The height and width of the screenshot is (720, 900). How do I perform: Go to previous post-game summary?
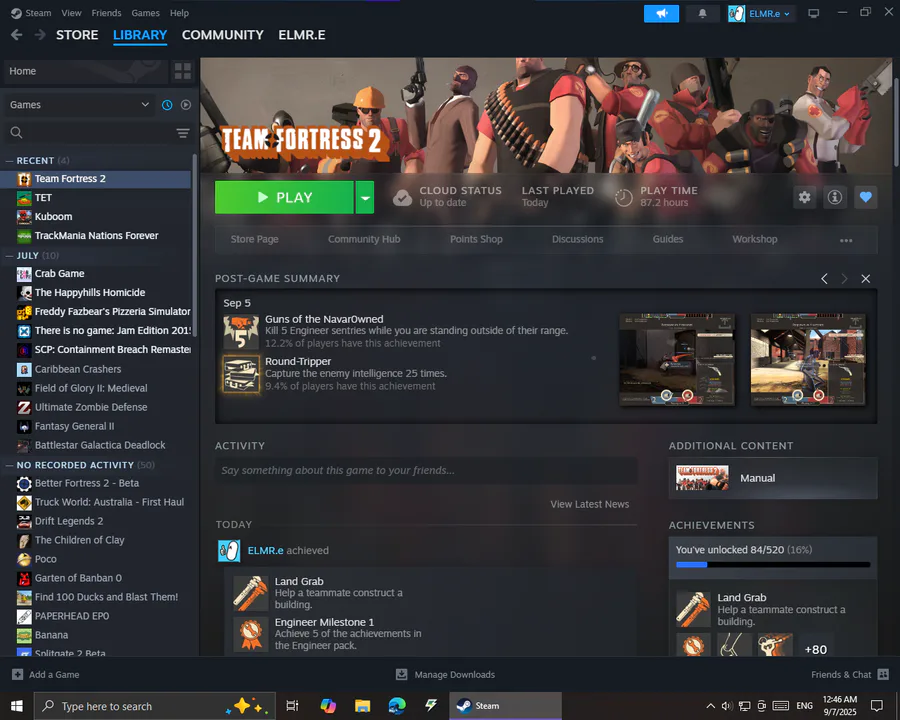click(824, 279)
